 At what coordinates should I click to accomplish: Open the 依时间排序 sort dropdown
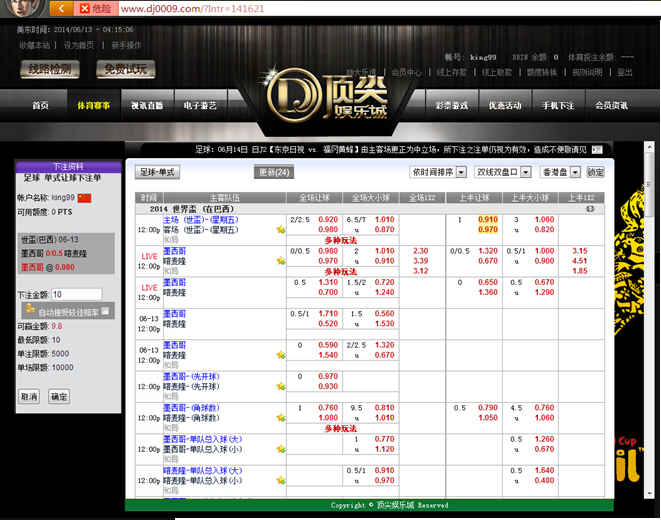438,172
